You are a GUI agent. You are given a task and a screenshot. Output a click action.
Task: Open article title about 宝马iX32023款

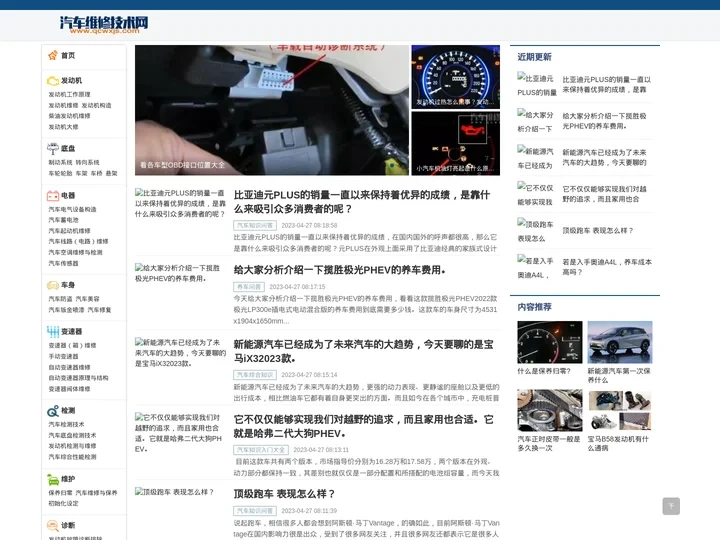click(363, 351)
